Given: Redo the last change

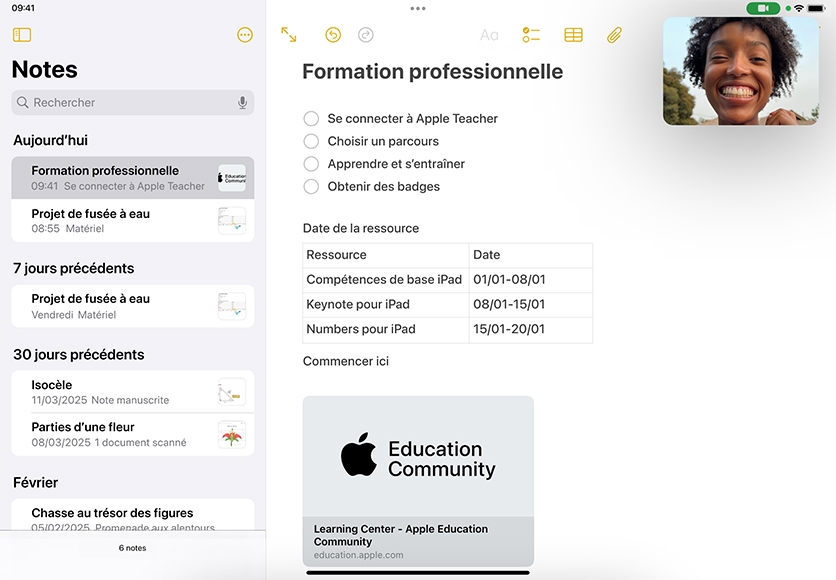Looking at the screenshot, I should [366, 35].
